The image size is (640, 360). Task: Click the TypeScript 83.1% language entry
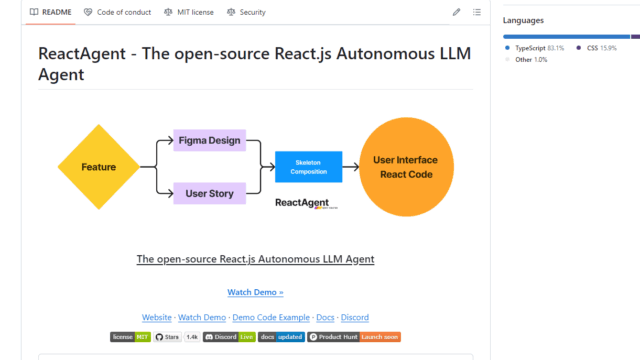[x=535, y=48]
